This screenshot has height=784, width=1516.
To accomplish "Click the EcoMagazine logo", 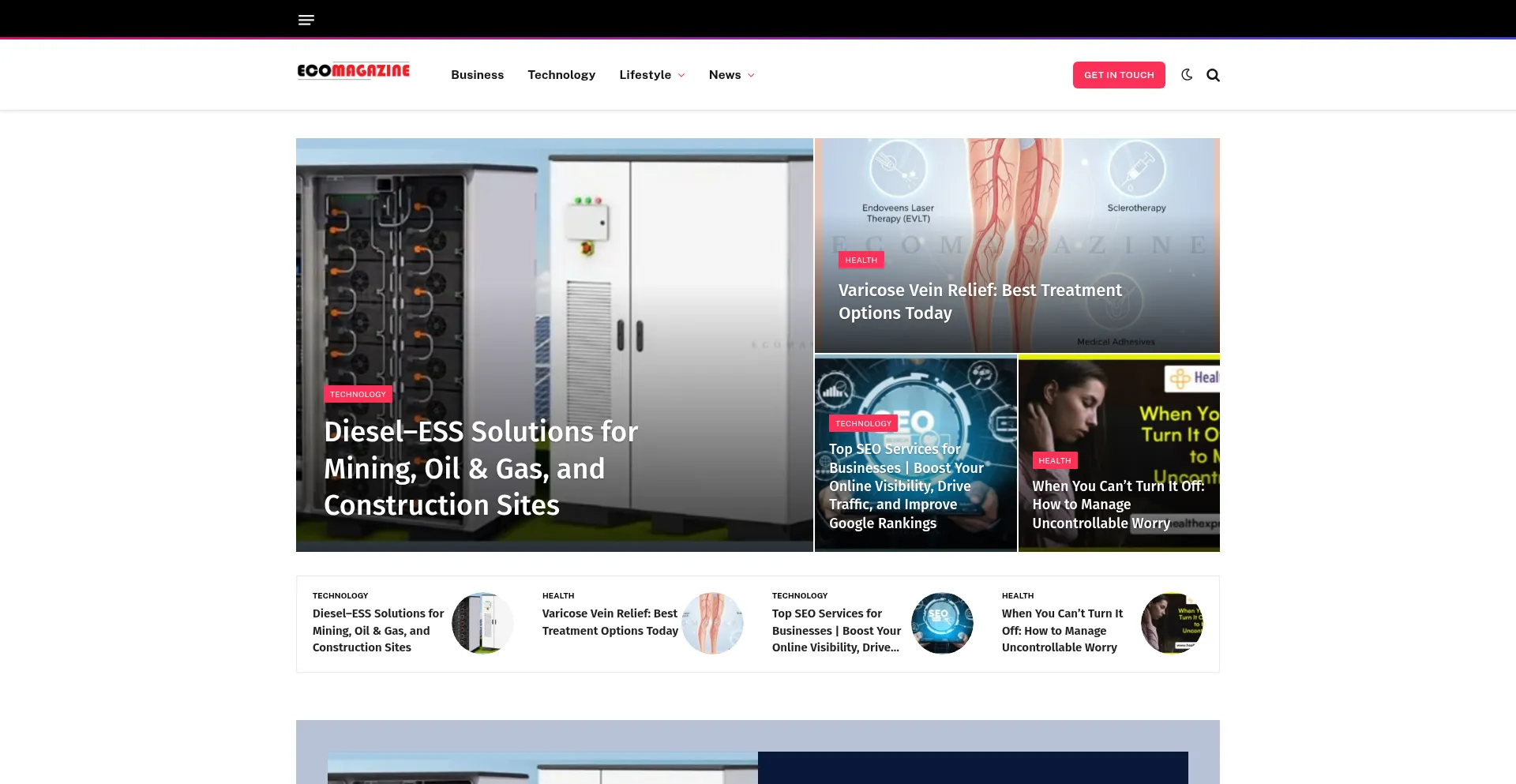I will (354, 72).
